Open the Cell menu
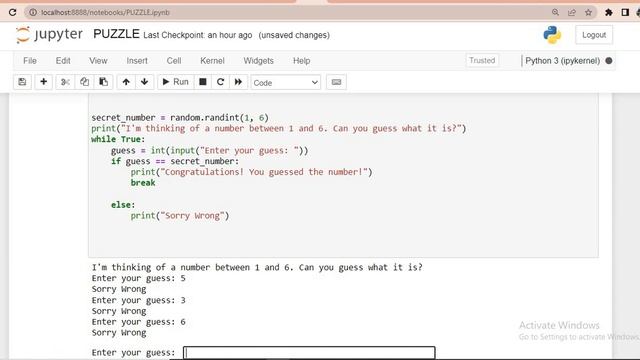The image size is (640, 360). [x=174, y=61]
